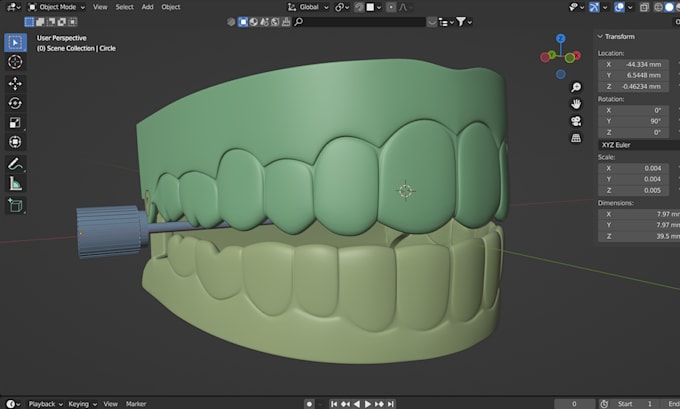The image size is (680, 409).
Task: Switch to wireframe viewport shading
Action: 659,7
